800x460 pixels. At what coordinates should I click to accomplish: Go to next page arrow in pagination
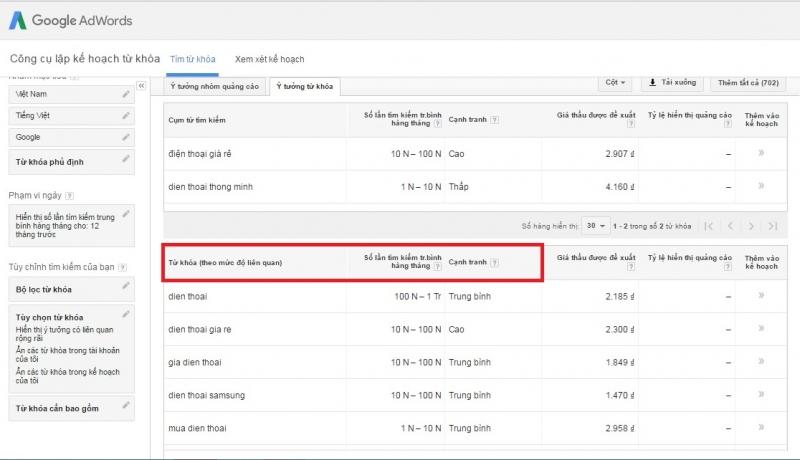point(751,226)
